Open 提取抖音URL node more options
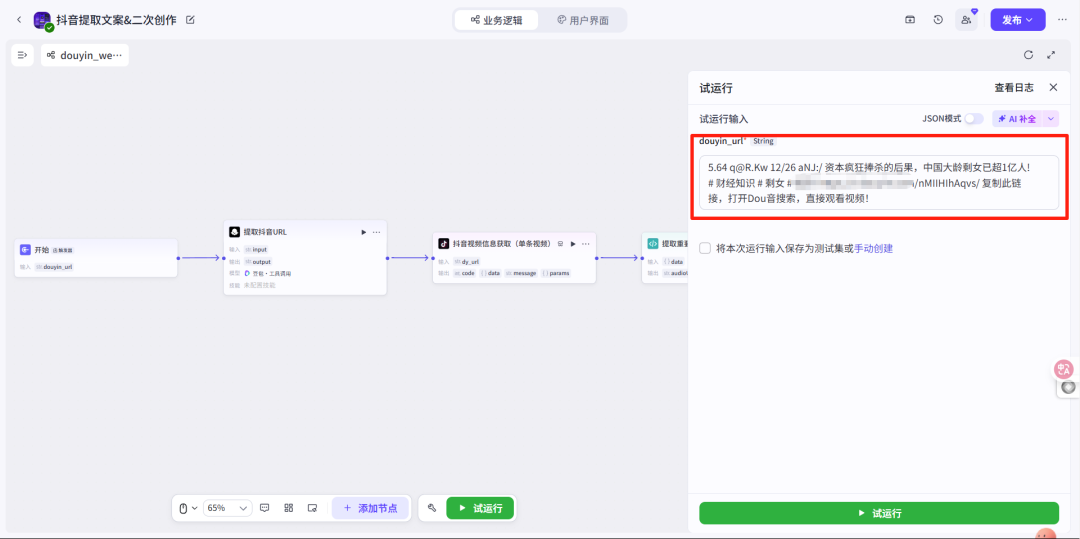 coord(376,232)
